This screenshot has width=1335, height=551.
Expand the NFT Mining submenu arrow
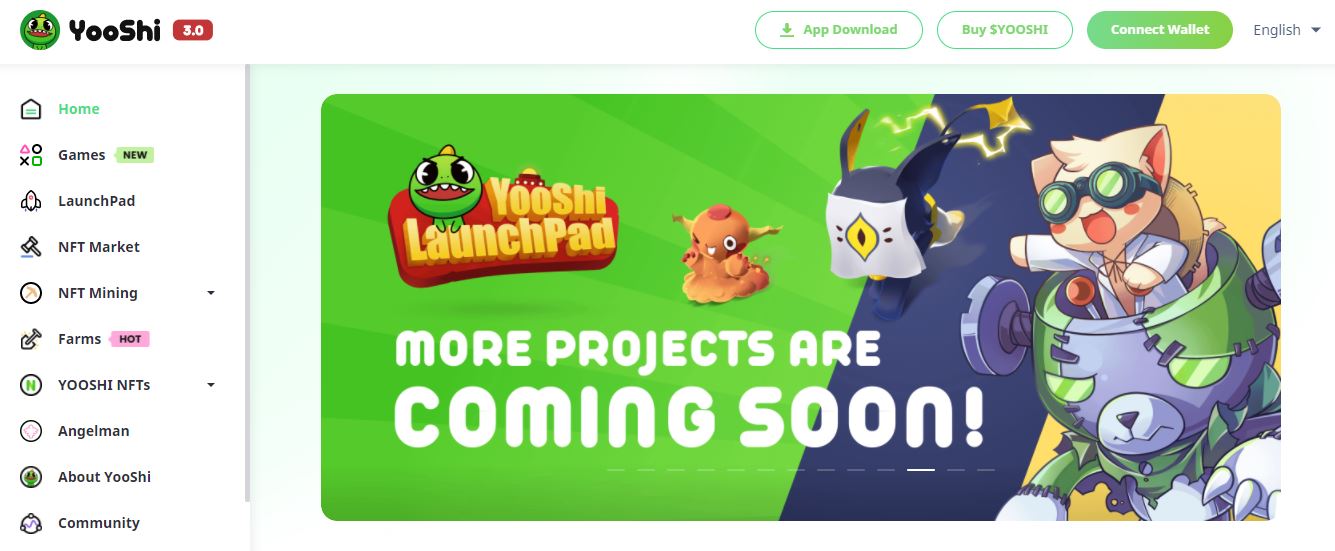(x=210, y=293)
